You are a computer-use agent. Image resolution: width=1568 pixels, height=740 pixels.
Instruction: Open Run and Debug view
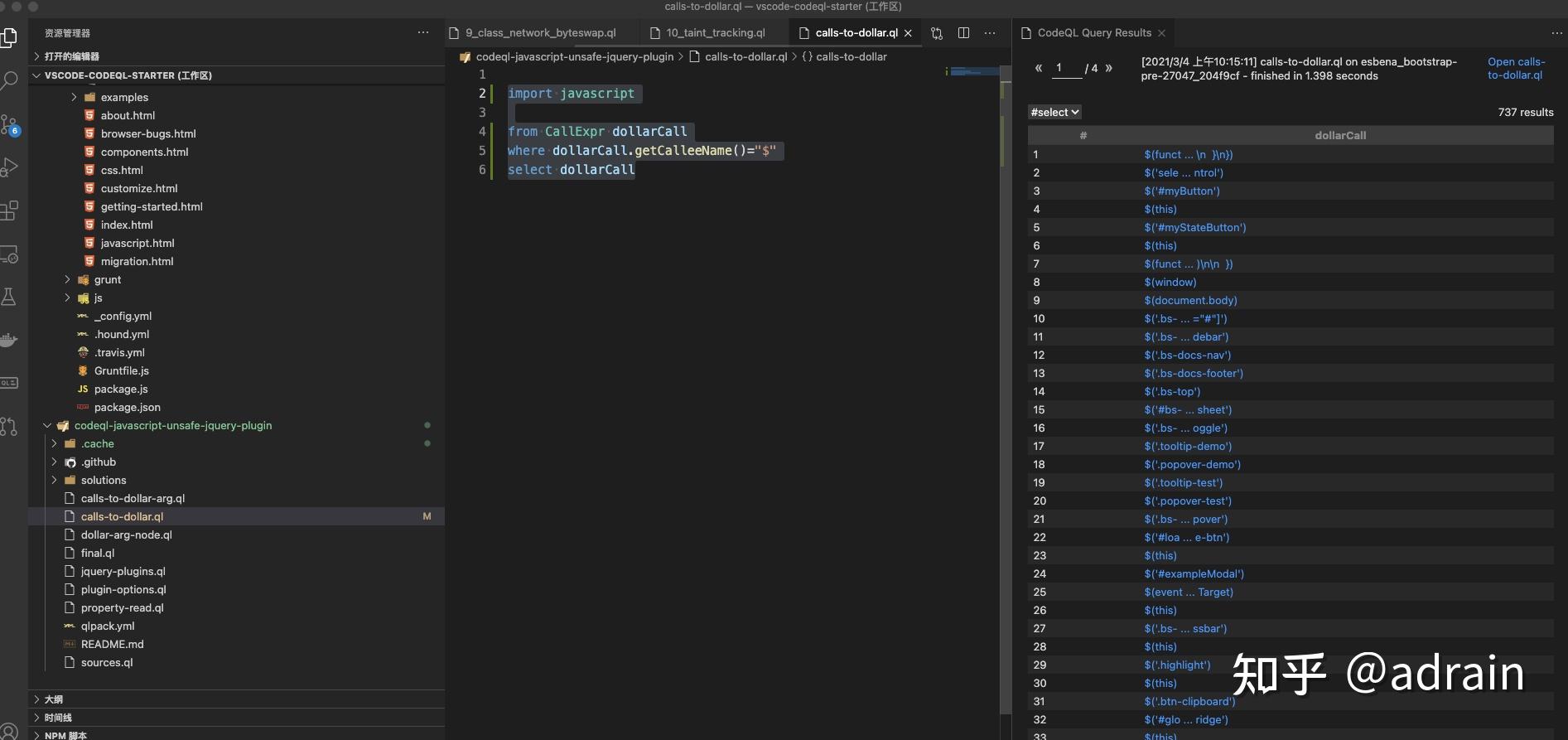click(x=9, y=167)
